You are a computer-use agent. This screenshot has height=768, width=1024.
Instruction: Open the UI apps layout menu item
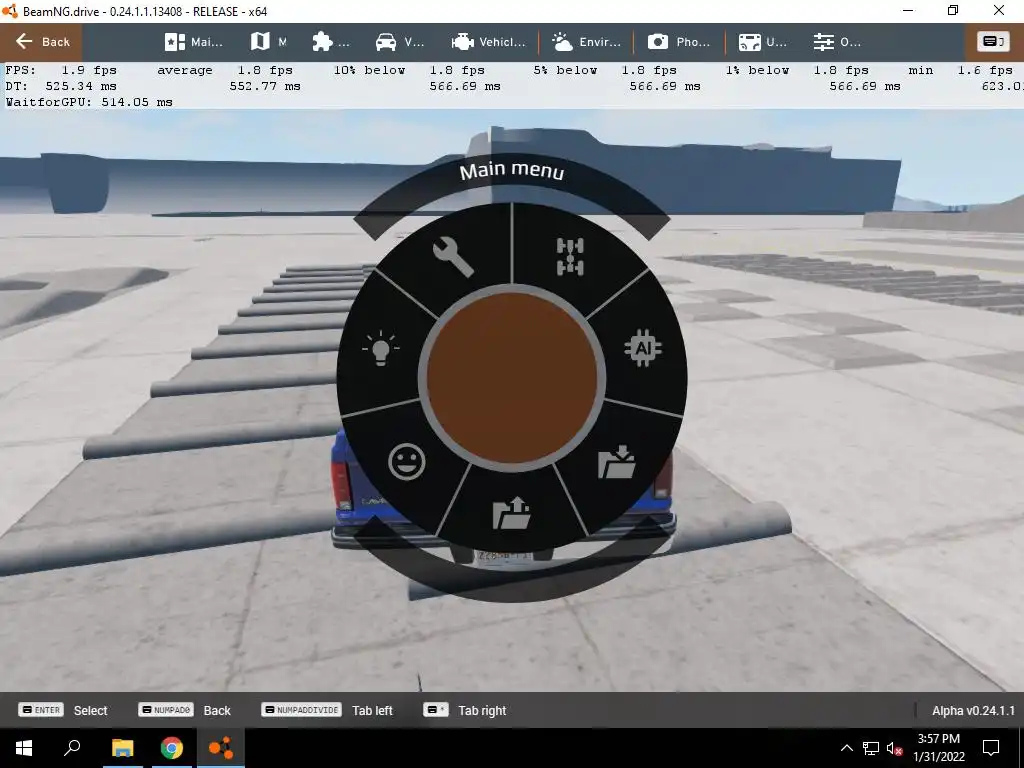click(762, 42)
